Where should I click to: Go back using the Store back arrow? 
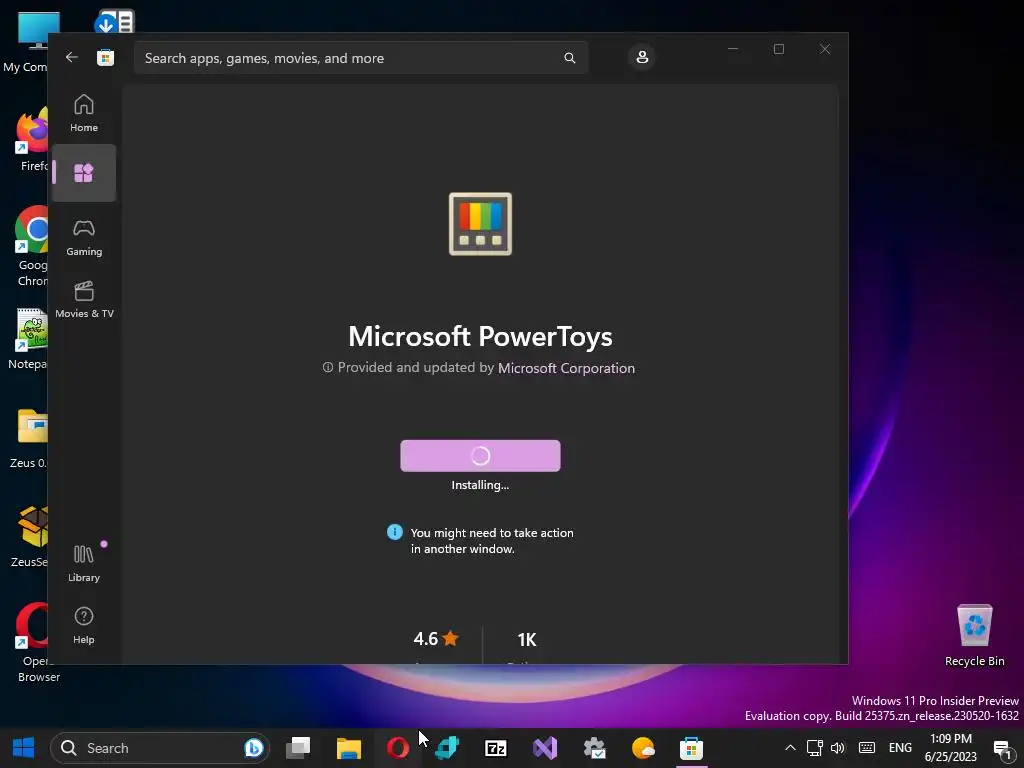(x=72, y=57)
